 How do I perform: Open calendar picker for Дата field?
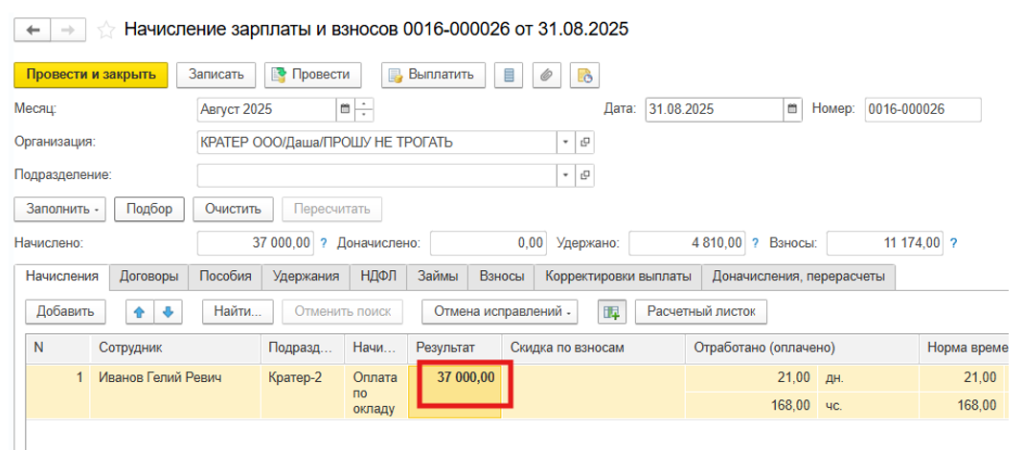(792, 109)
